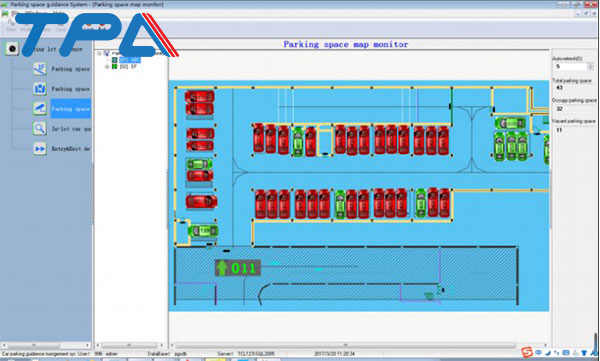Click the black circle icon heading the sidebar

12,49
